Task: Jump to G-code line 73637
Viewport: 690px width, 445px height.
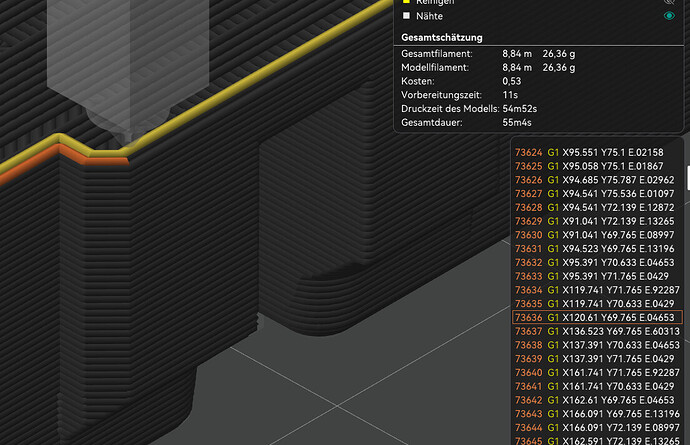Action: (x=596, y=331)
